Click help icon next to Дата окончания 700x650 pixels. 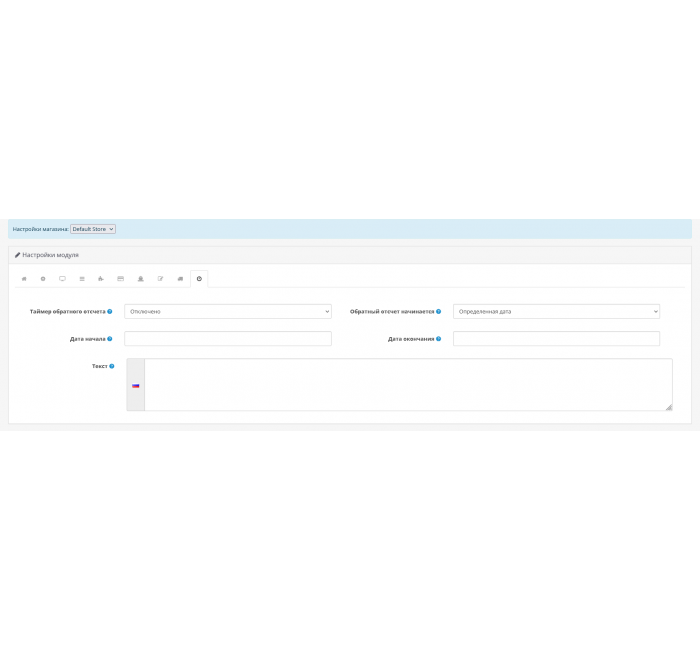pos(438,339)
